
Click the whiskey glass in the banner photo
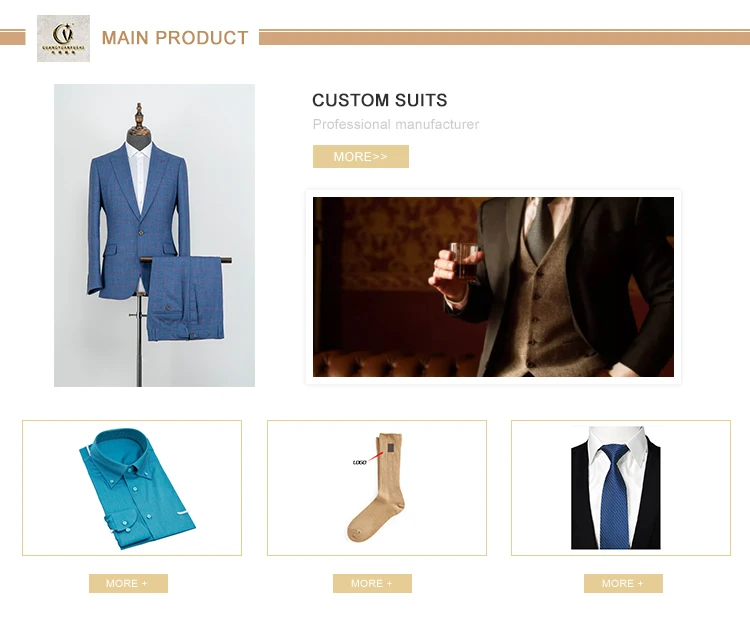pyautogui.click(x=464, y=261)
